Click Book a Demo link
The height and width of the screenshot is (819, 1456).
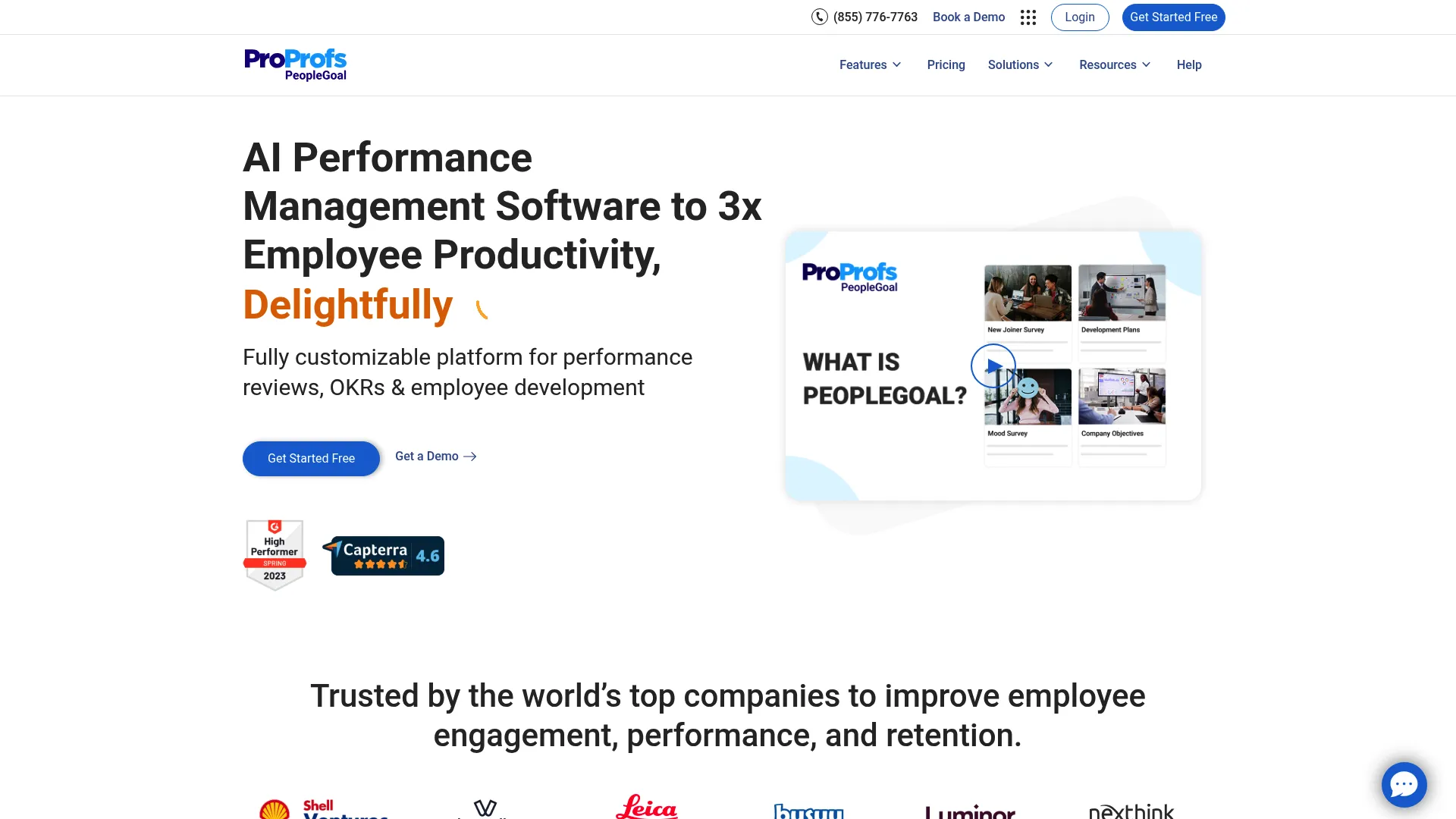pos(968,17)
